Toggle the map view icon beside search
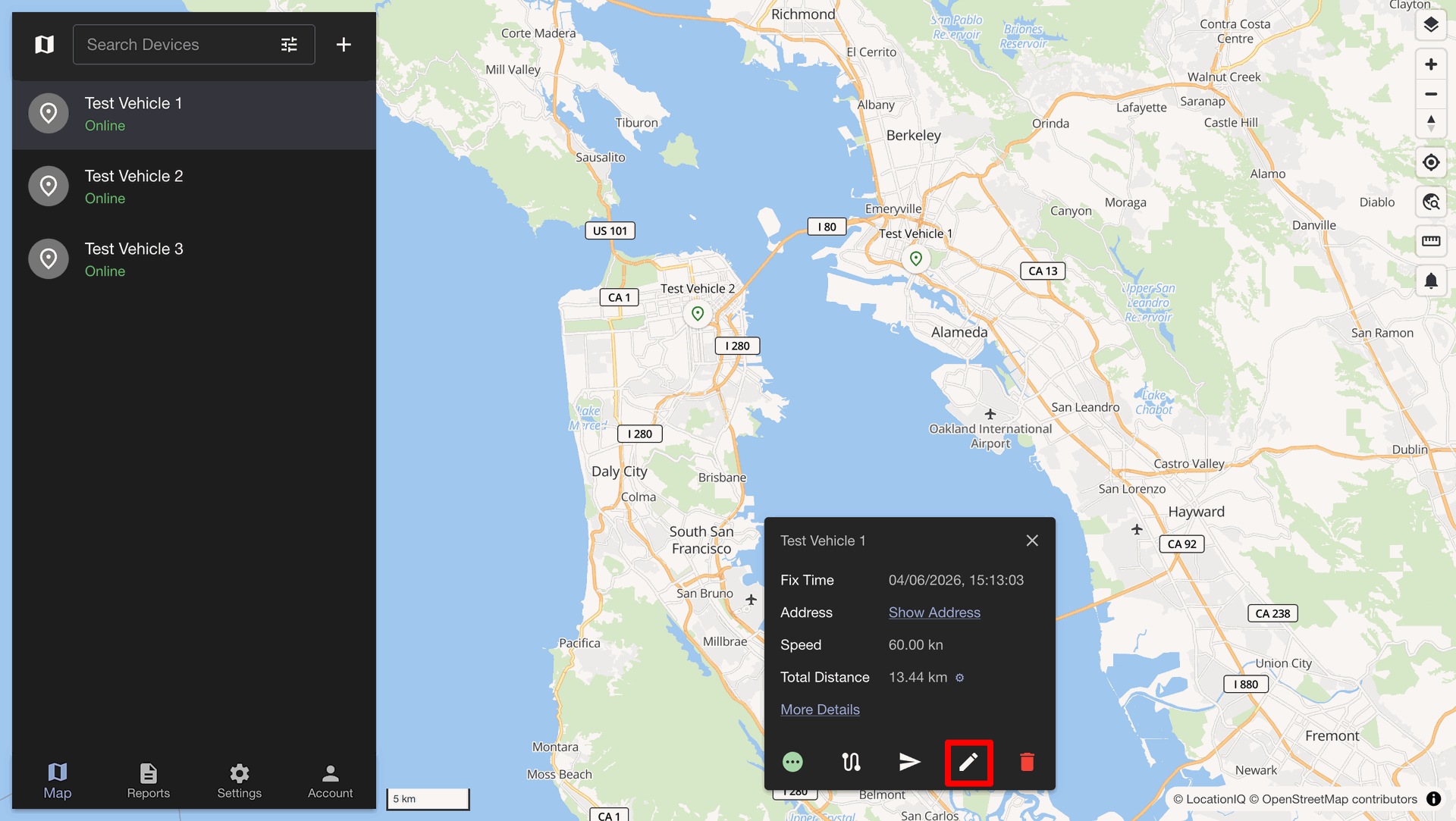1456x821 pixels. coord(45,45)
